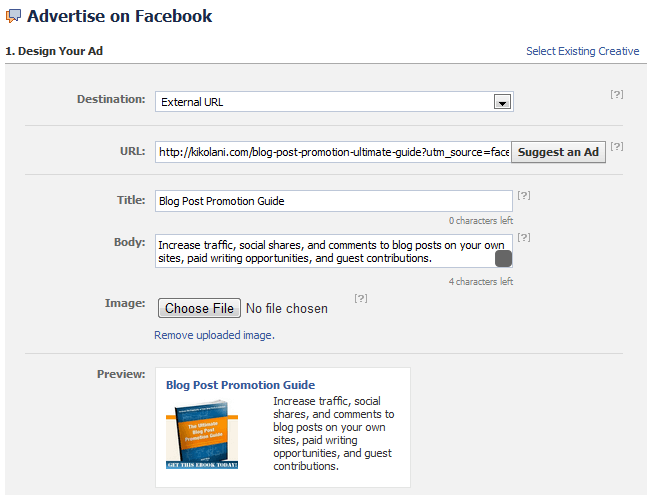Open help tooltip for Body field
652x500 pixels.
(x=524, y=237)
